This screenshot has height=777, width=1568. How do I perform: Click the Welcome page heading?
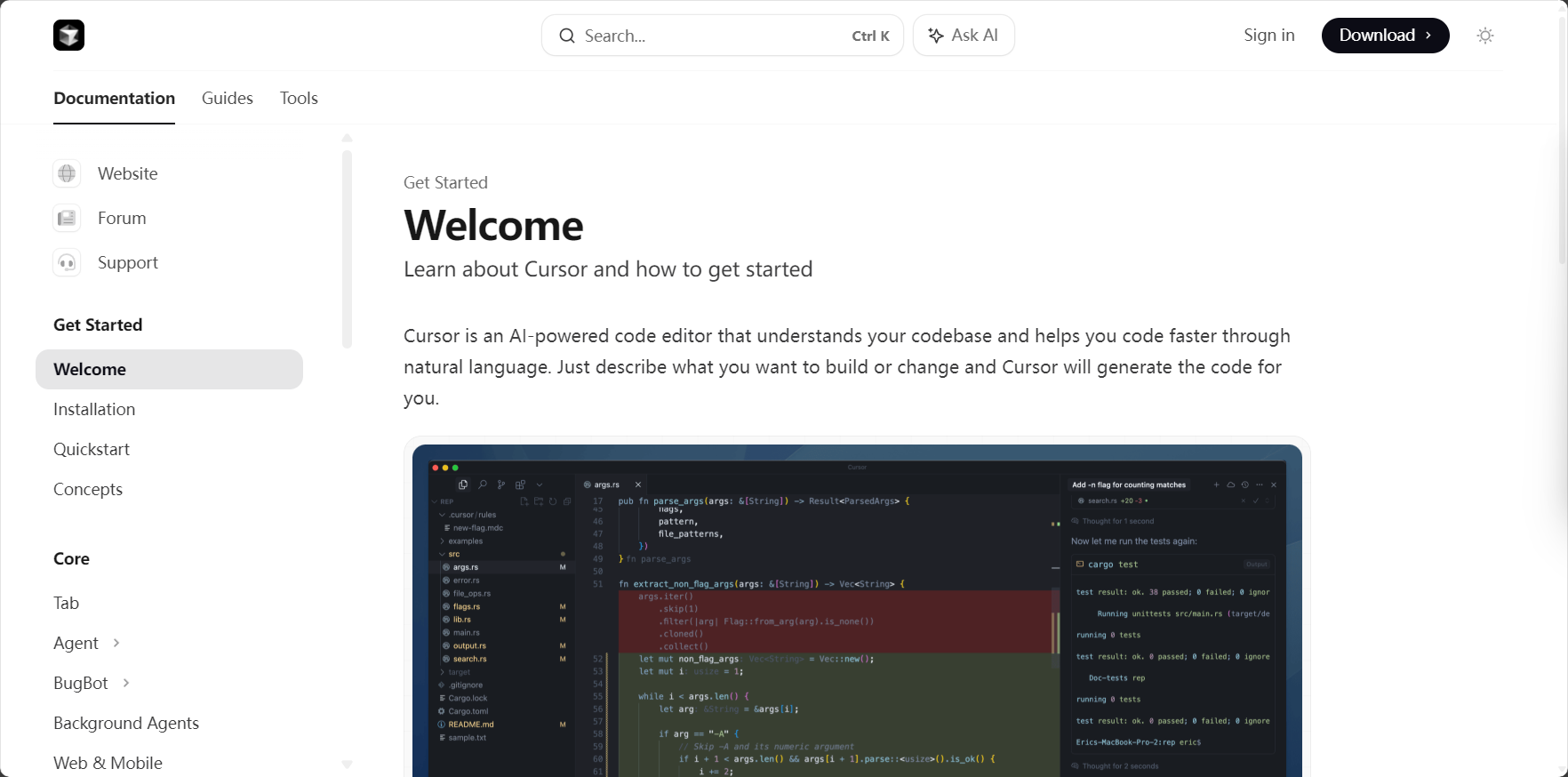493,225
